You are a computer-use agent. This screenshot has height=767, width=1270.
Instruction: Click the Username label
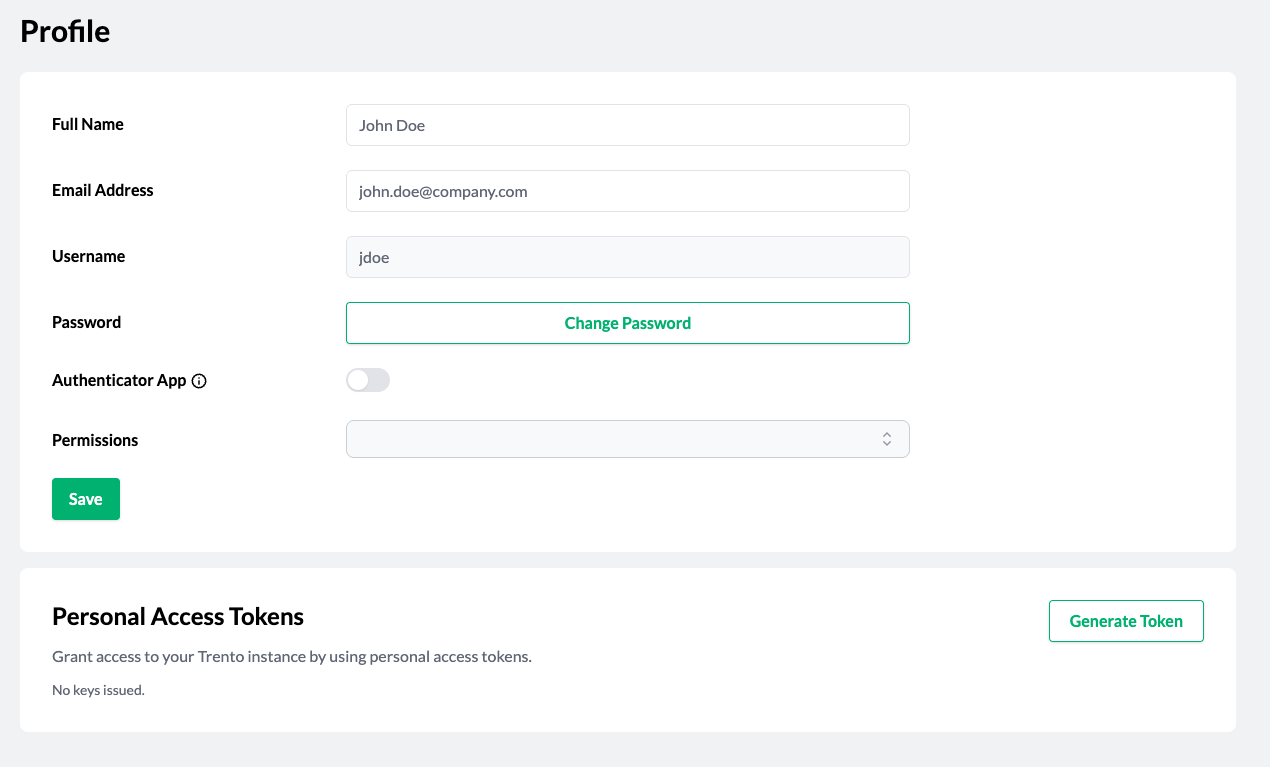(x=89, y=256)
